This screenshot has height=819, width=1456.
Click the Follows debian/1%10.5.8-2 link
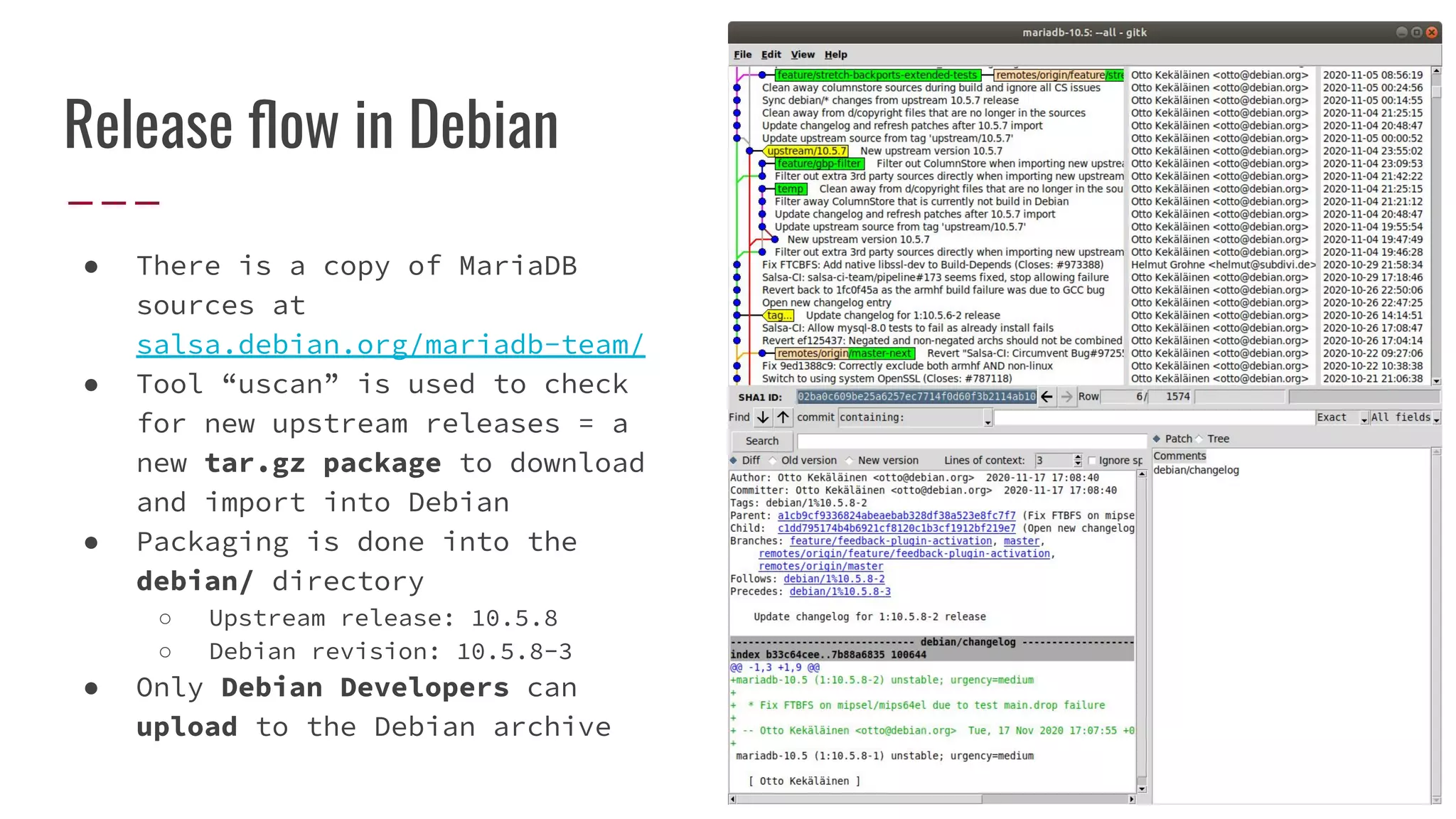834,579
